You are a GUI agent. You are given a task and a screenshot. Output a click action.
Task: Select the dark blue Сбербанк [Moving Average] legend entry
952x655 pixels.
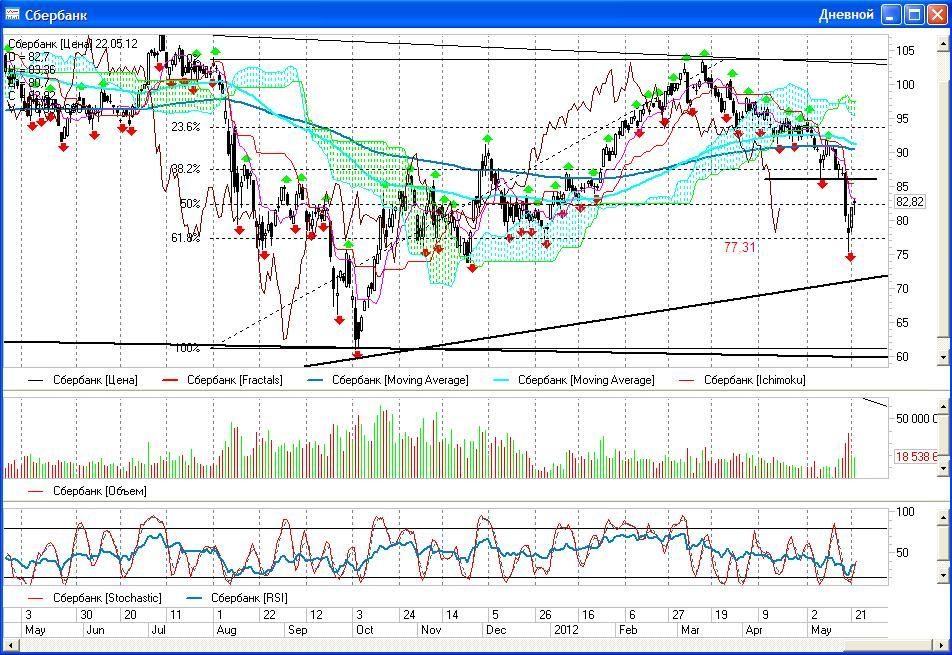(389, 380)
